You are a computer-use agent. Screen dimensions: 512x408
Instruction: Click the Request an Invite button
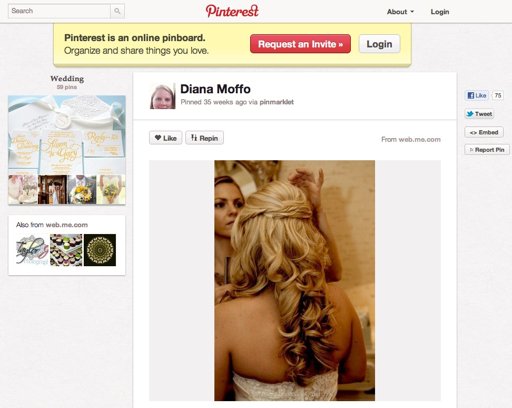pos(300,44)
